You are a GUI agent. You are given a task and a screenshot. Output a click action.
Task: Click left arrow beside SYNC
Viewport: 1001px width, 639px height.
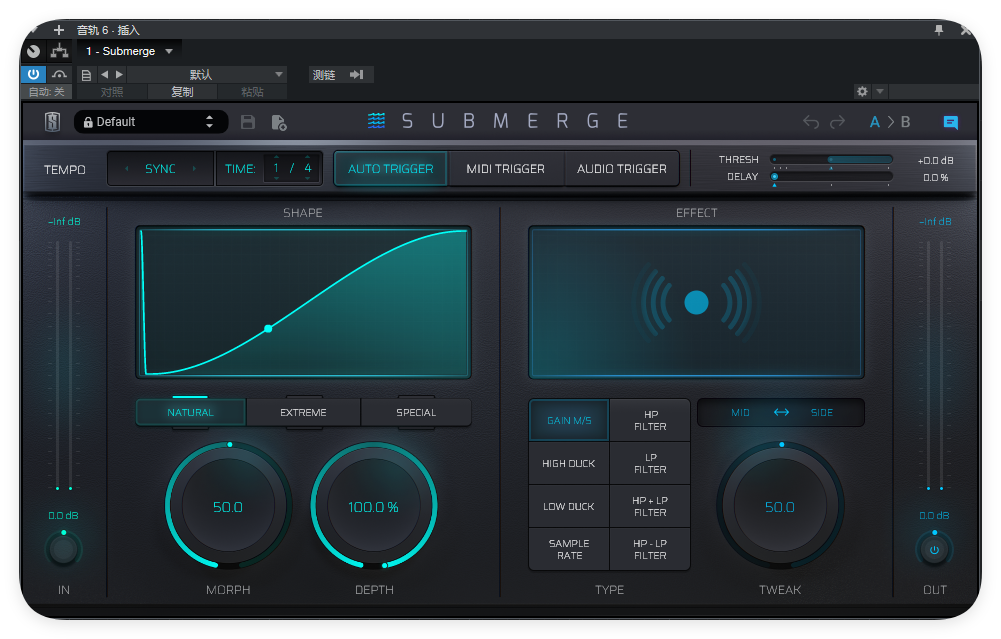pos(126,169)
